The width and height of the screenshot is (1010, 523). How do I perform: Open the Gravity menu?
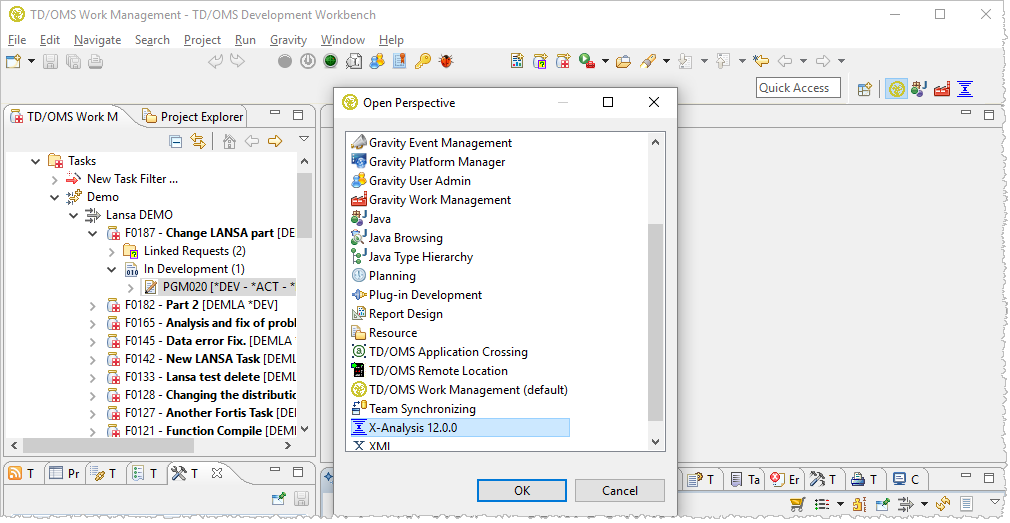(288, 40)
